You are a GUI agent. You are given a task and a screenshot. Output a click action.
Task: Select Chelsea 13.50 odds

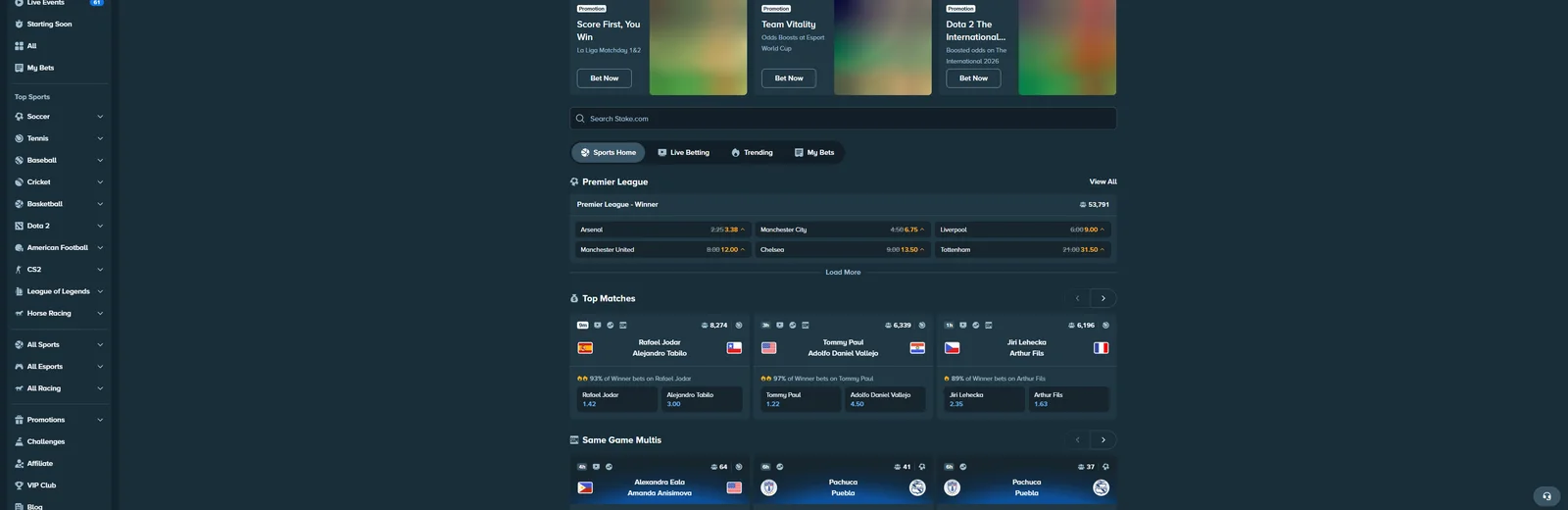click(x=843, y=250)
